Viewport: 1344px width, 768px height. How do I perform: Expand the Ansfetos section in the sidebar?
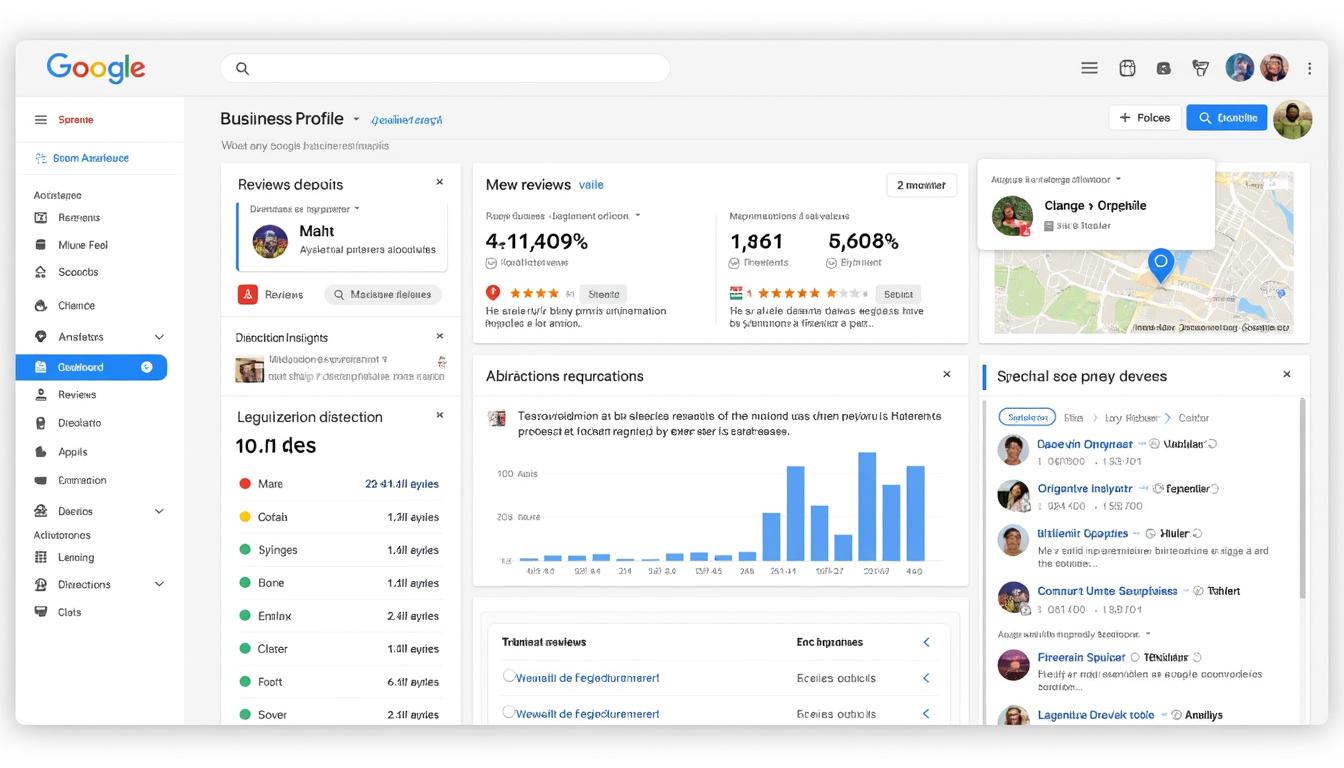159,336
